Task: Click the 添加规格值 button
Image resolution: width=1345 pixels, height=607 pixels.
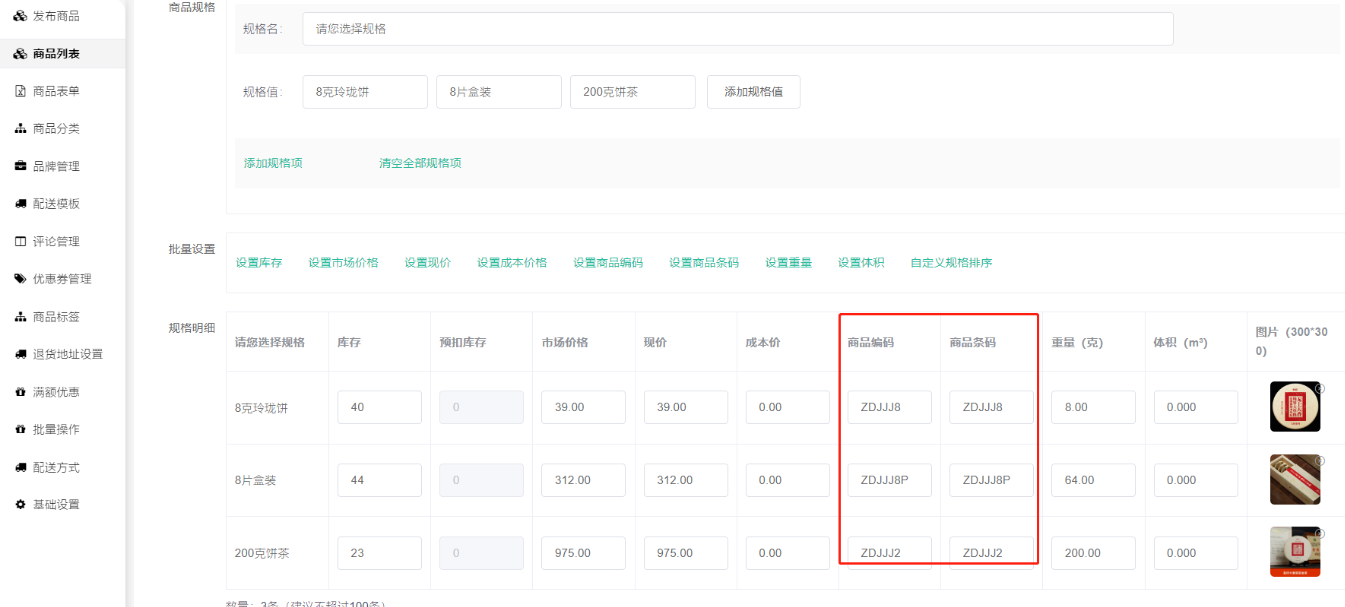Action: pyautogui.click(x=753, y=92)
